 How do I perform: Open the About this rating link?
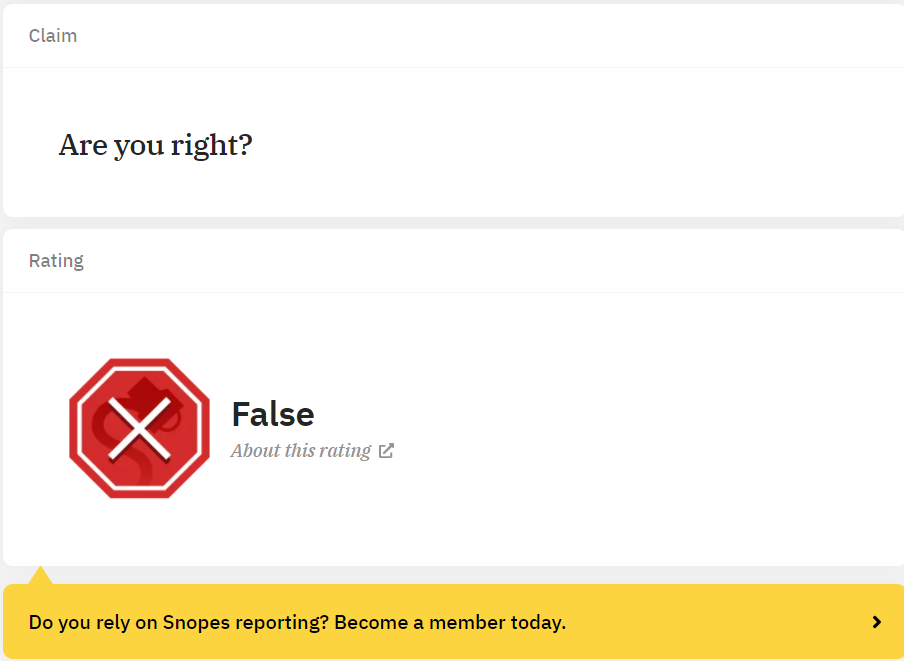click(301, 451)
